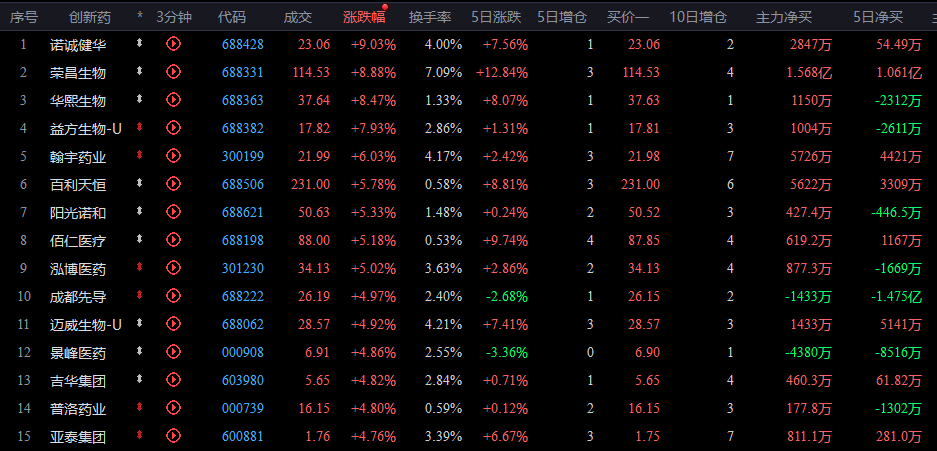937x451 pixels.
Task: Open stock code 300199
Action: point(243,157)
